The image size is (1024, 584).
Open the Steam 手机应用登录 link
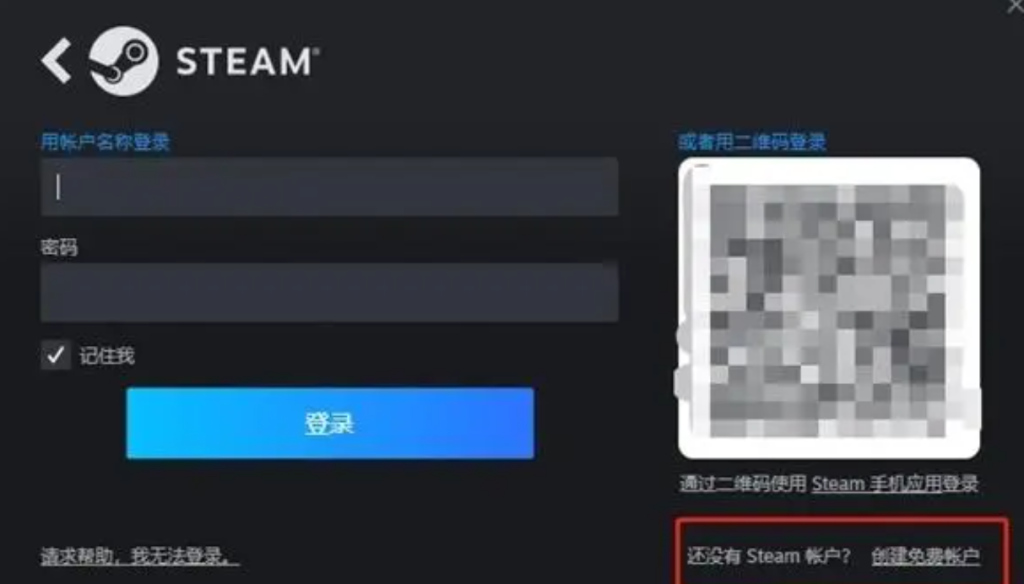(895, 483)
